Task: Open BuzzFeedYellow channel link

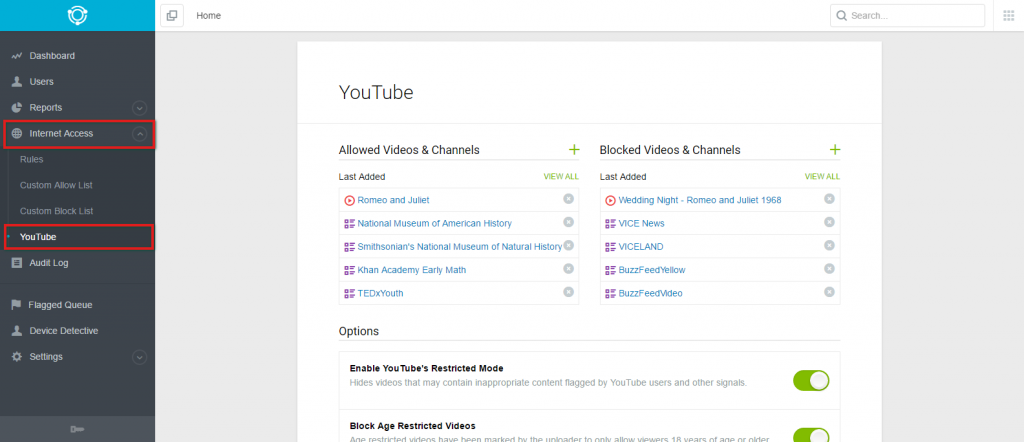Action: pyautogui.click(x=652, y=270)
